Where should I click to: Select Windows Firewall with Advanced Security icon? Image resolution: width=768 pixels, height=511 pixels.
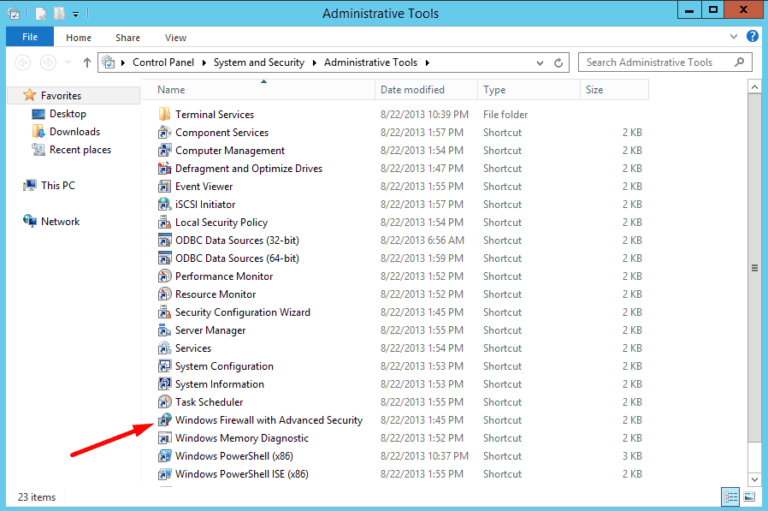point(165,420)
